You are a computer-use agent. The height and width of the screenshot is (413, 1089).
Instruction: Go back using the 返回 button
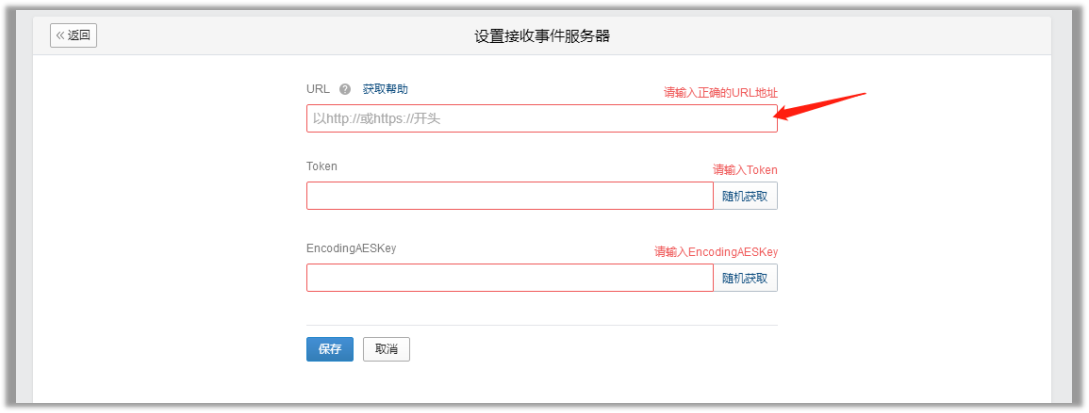point(73,35)
